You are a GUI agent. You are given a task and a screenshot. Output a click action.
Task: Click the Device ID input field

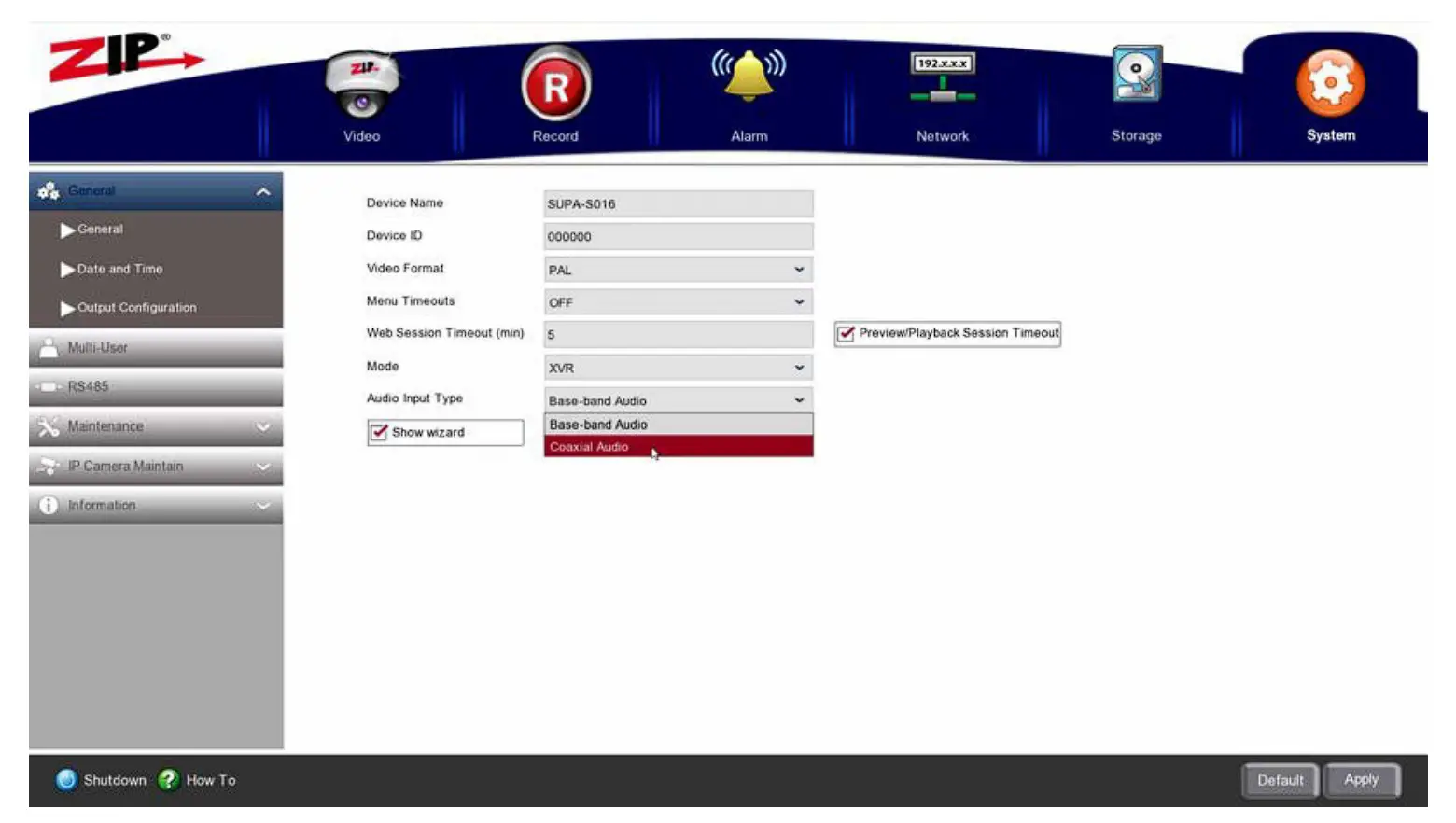point(679,237)
